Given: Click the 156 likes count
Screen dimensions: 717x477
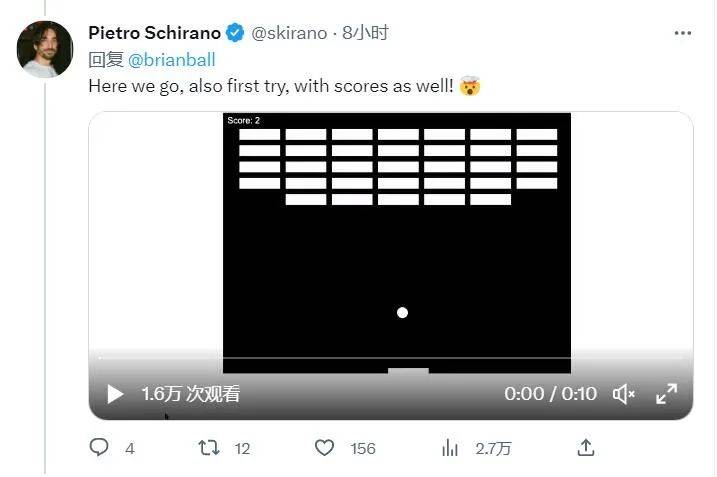Looking at the screenshot, I should click(x=362, y=449).
